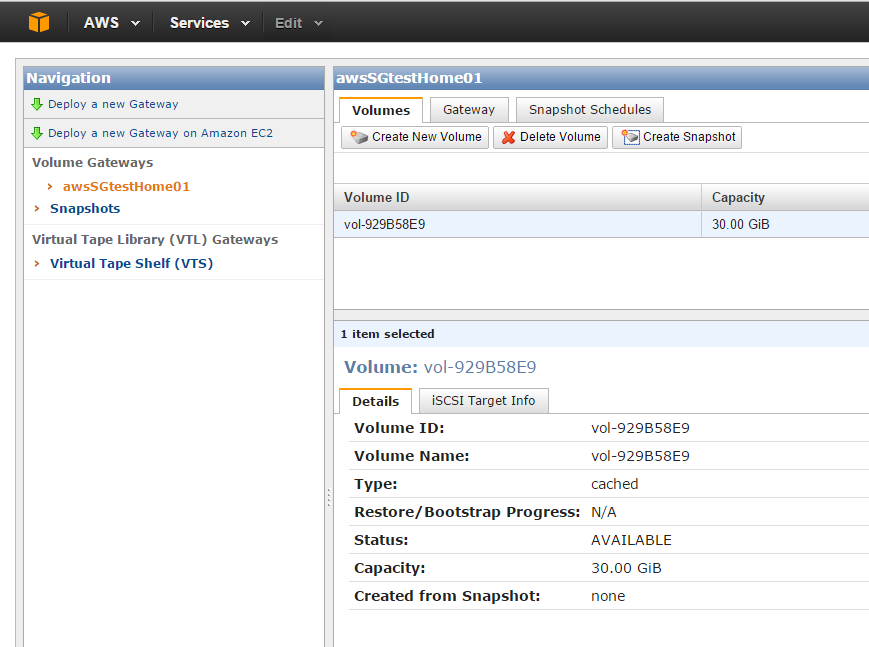
Task: Open the iSCSI Target Info tab
Action: pyautogui.click(x=483, y=401)
